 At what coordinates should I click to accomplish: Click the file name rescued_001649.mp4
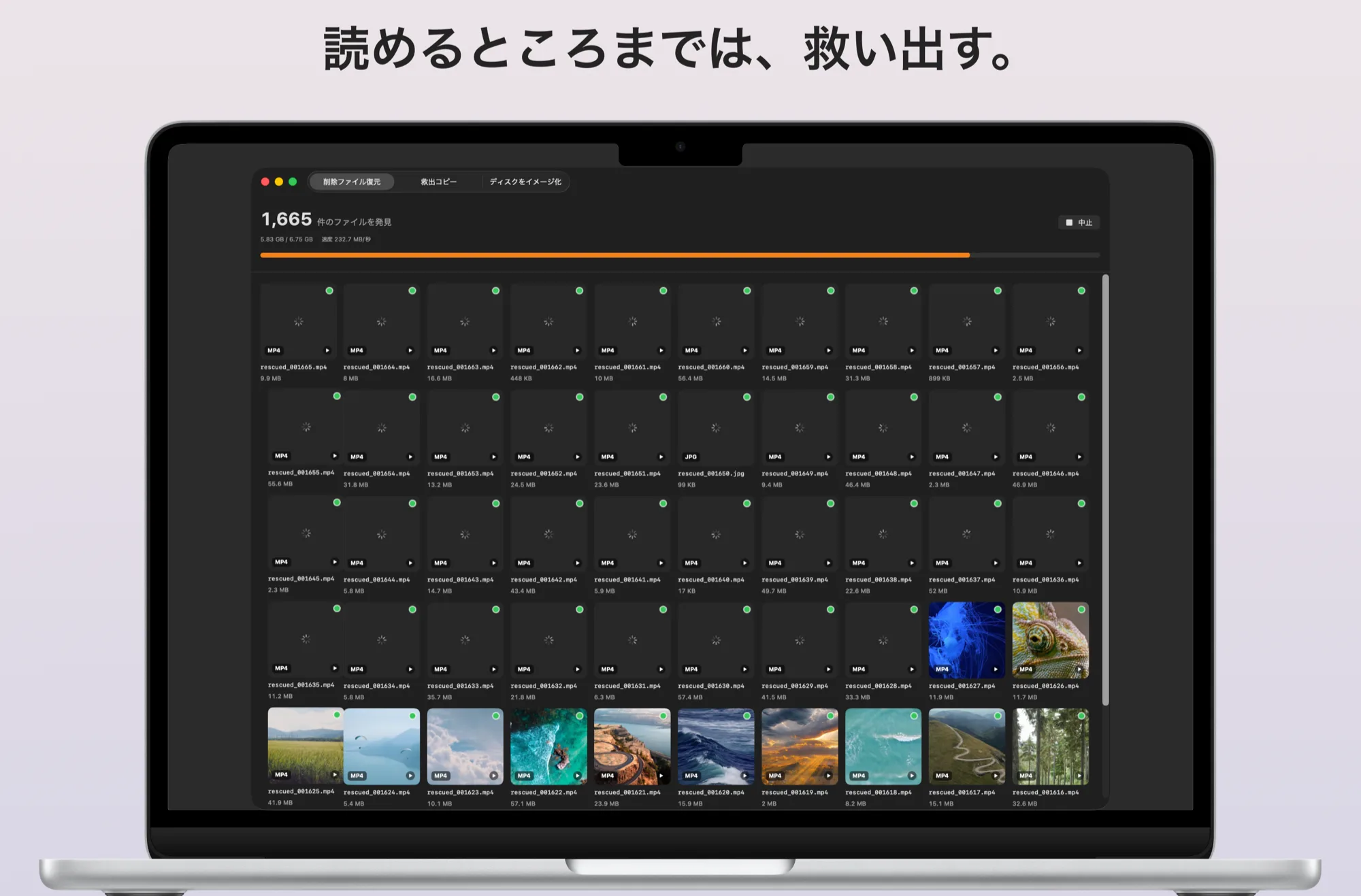pos(794,474)
